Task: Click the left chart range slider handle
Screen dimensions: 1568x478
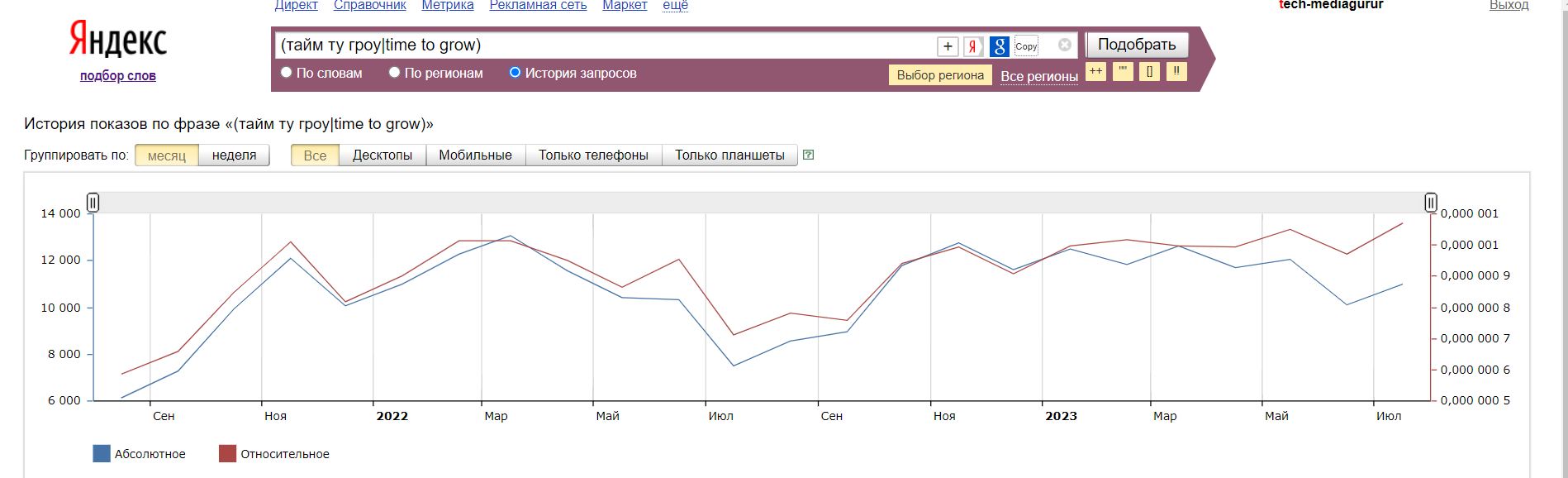Action: (x=93, y=203)
